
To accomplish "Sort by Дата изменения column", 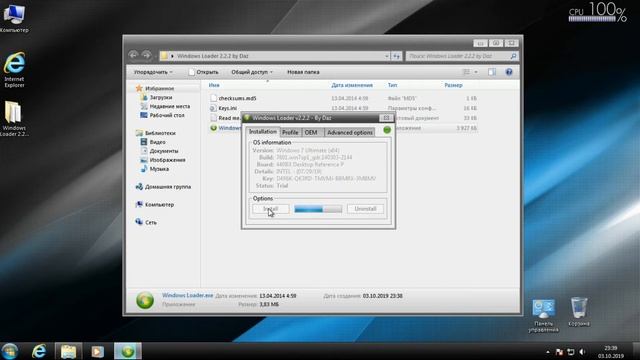I will coord(352,85).
